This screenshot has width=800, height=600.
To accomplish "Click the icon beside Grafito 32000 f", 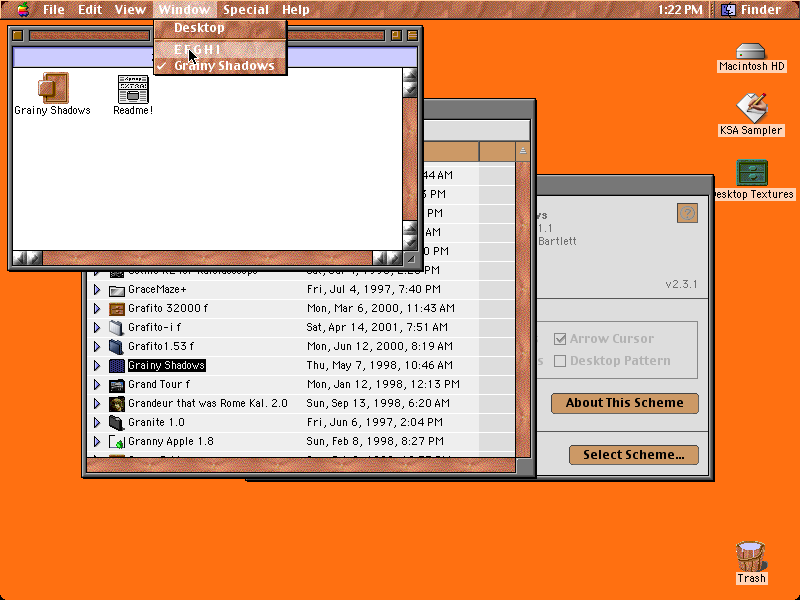I will point(117,309).
